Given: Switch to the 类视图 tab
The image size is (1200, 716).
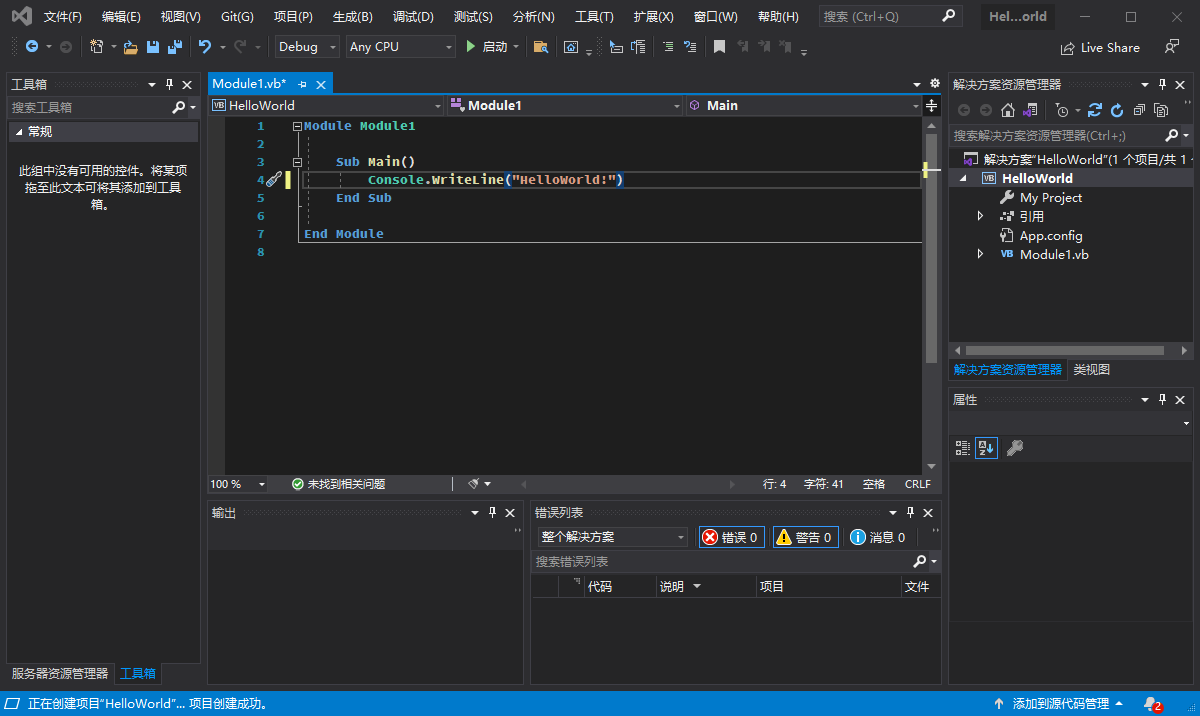Looking at the screenshot, I should click(1091, 370).
